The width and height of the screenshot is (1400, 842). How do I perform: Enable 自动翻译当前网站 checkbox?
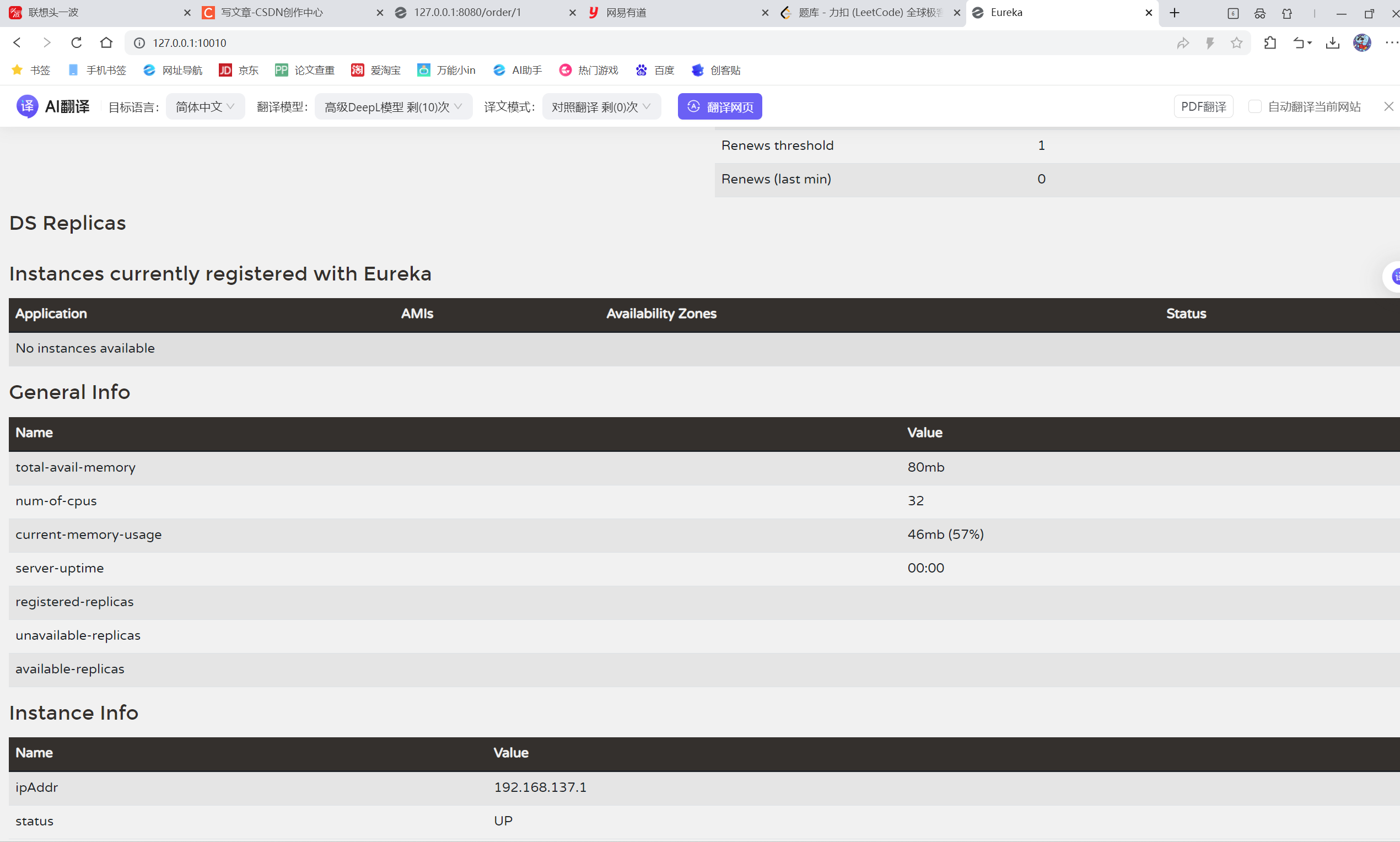coord(1254,107)
